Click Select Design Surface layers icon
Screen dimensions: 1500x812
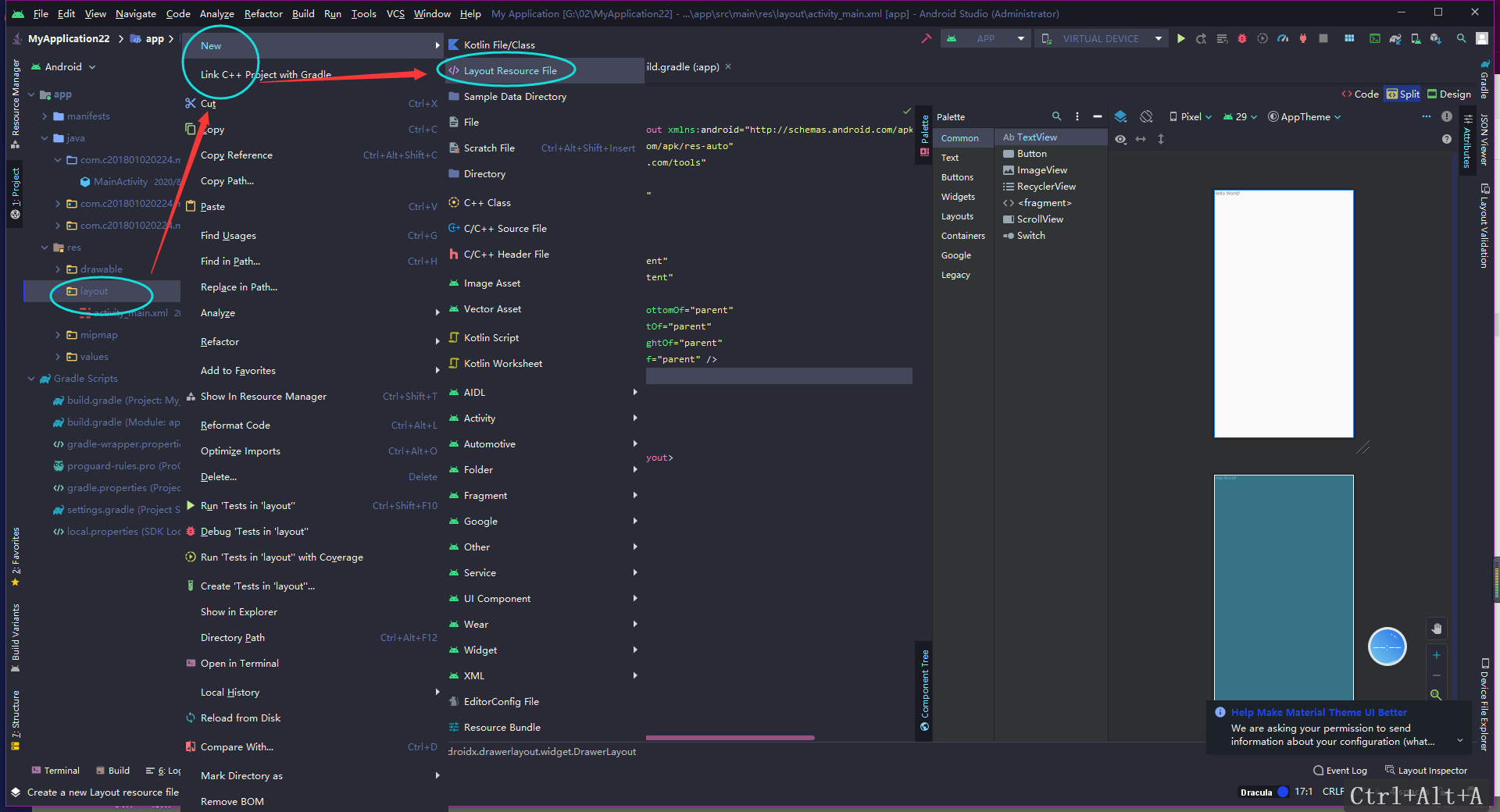tap(1120, 116)
